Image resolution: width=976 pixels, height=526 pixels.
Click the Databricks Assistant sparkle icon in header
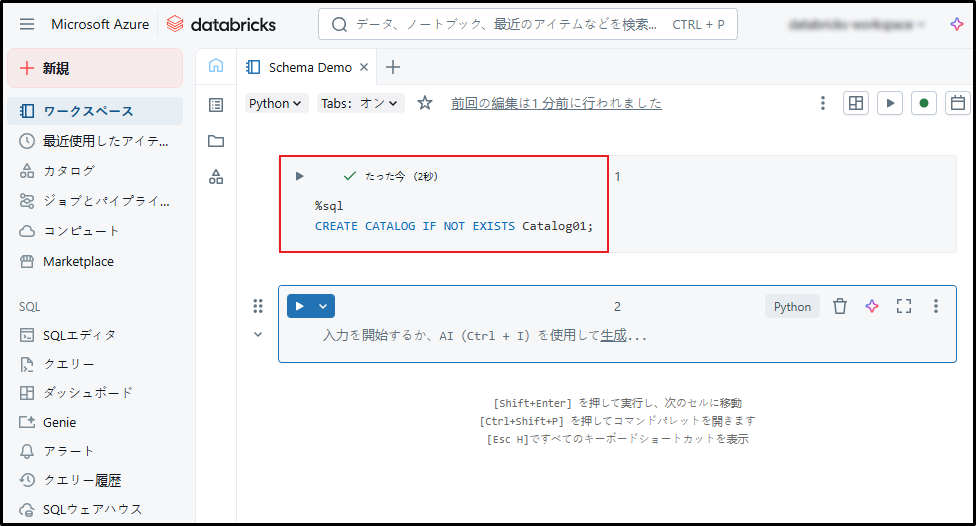pyautogui.click(x=957, y=24)
